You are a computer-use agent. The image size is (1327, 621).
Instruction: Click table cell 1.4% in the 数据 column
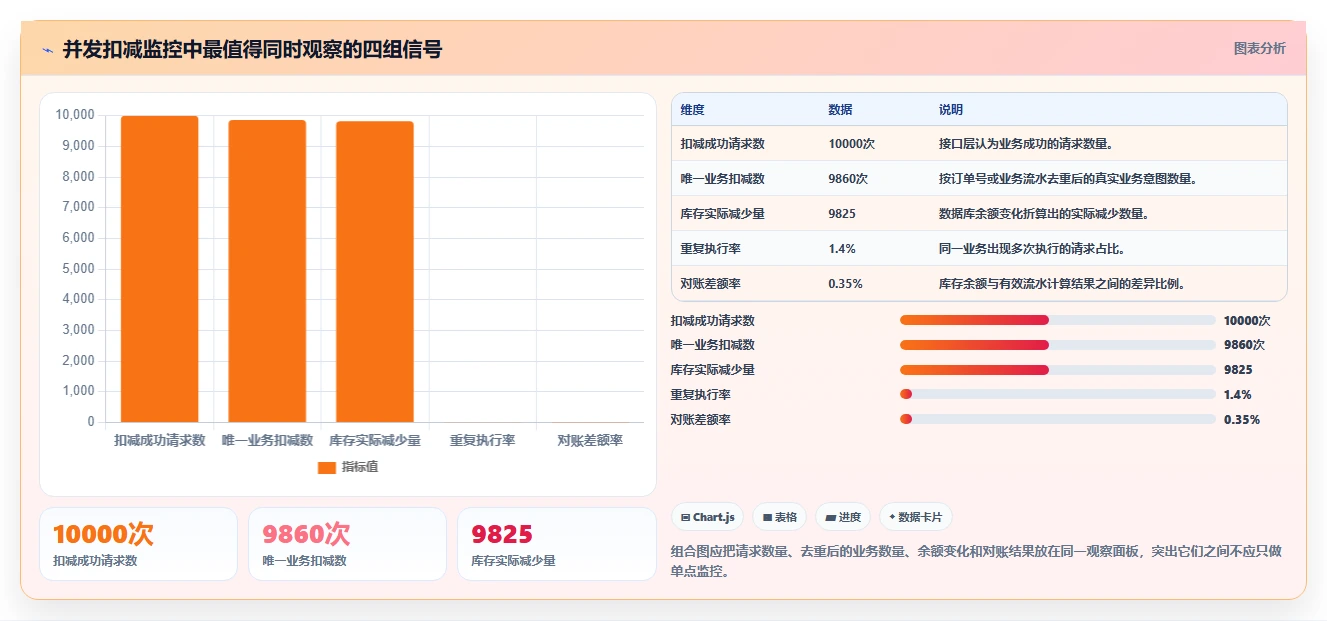pyautogui.click(x=842, y=249)
